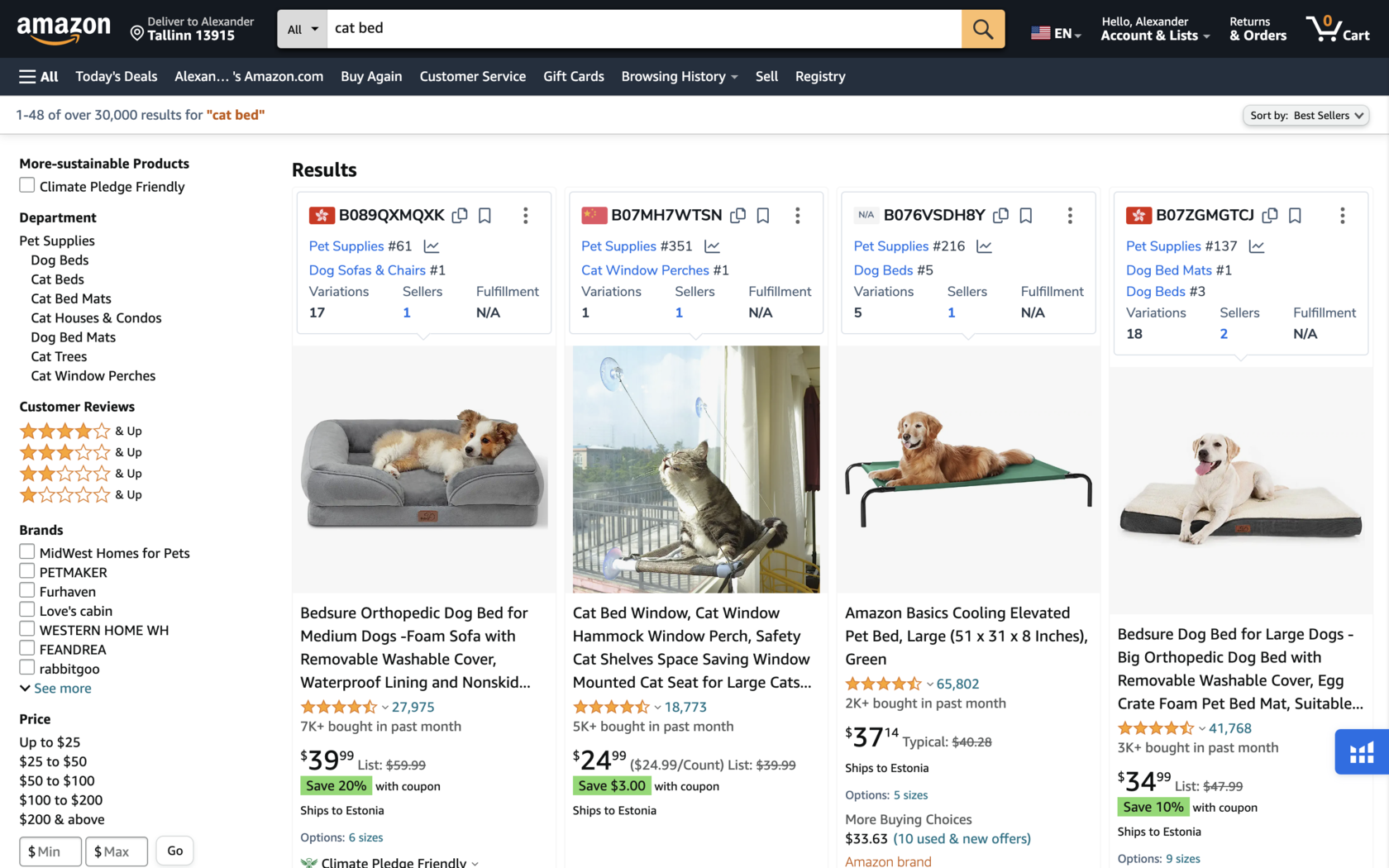This screenshot has height=868, width=1389.
Task: Bookmark product B076VSDH8Y
Action: pos(1026,216)
